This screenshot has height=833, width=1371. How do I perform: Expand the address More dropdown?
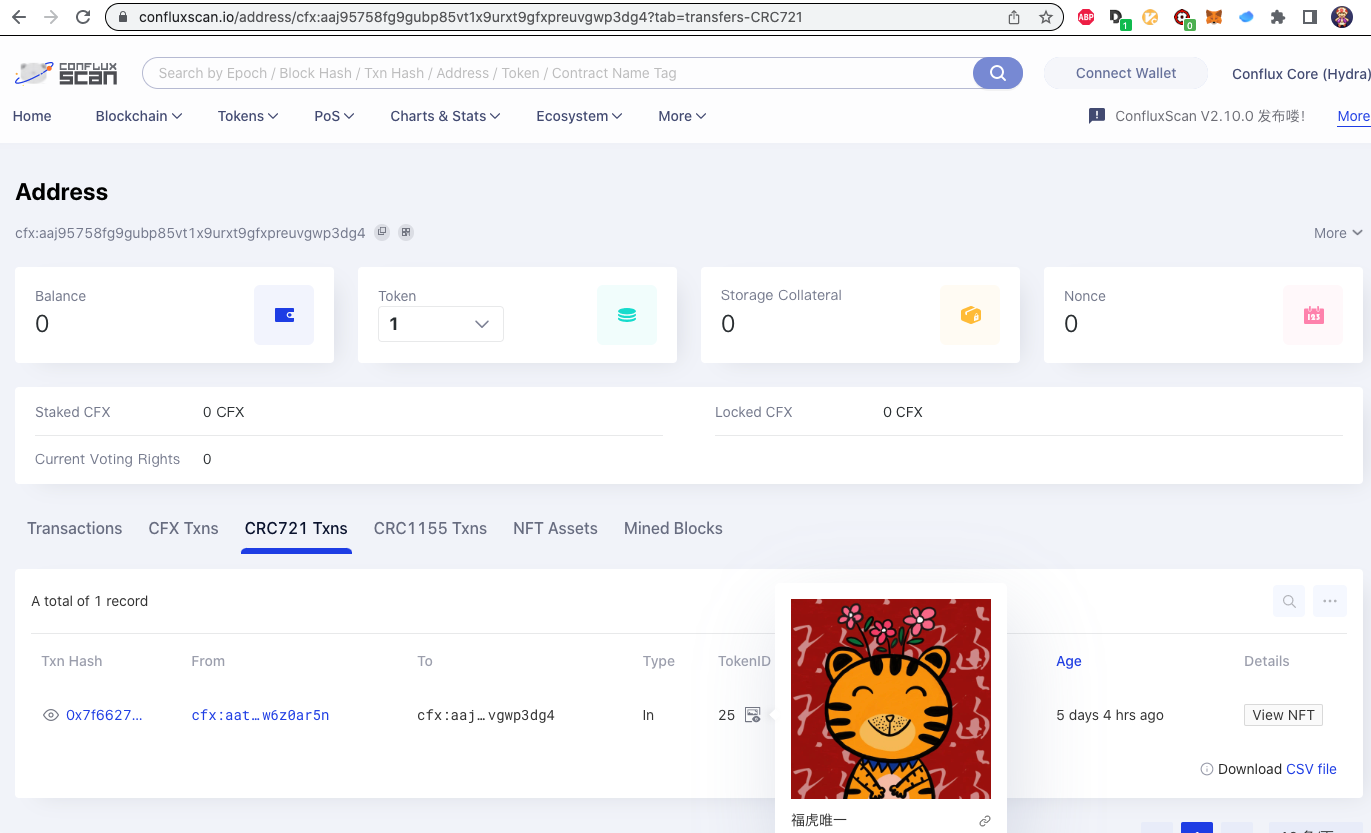coord(1338,233)
